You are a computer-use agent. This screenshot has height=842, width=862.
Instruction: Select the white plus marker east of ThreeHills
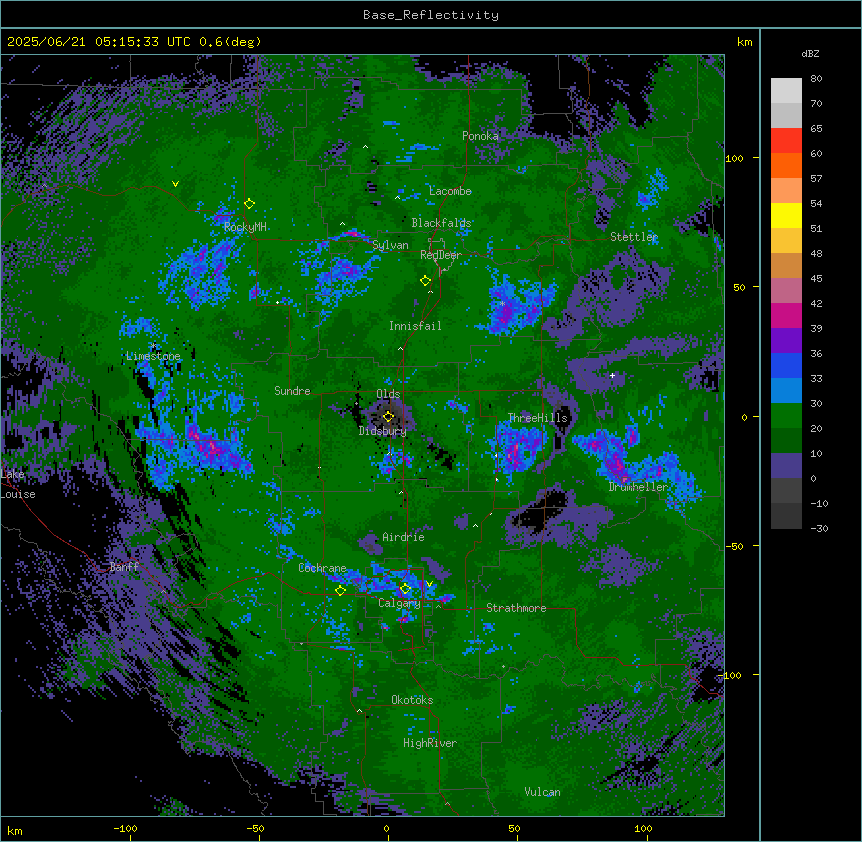point(612,375)
